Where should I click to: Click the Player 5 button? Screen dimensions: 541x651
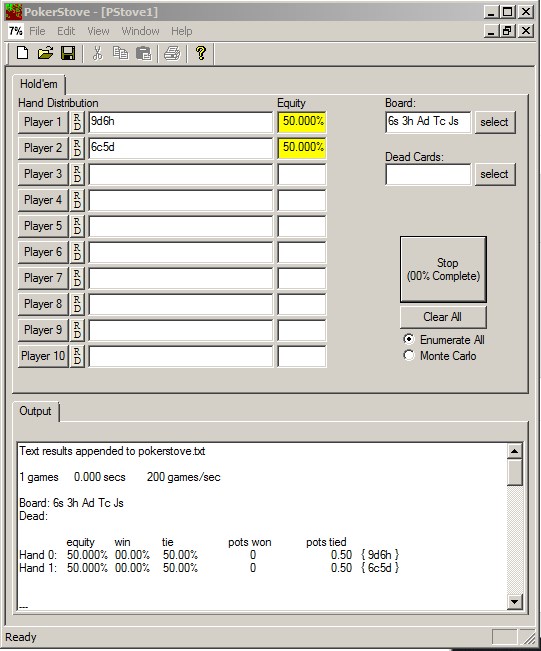pos(43,226)
